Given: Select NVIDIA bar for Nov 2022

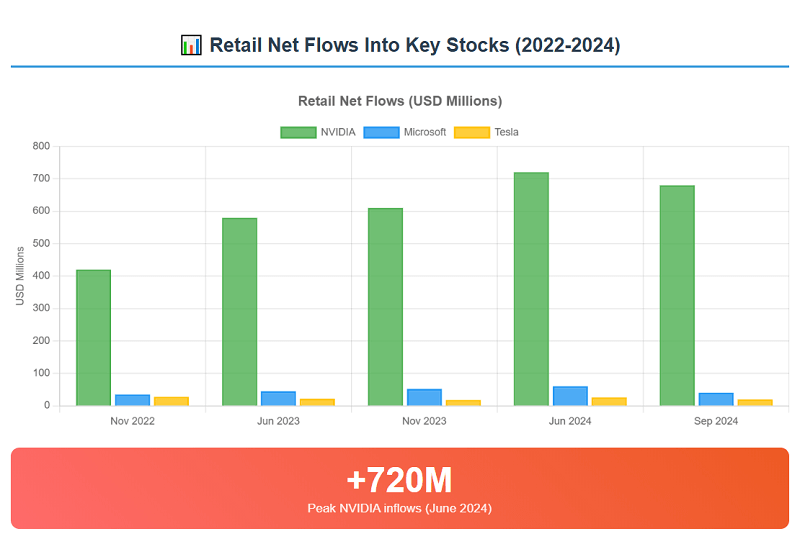Looking at the screenshot, I should [93, 338].
